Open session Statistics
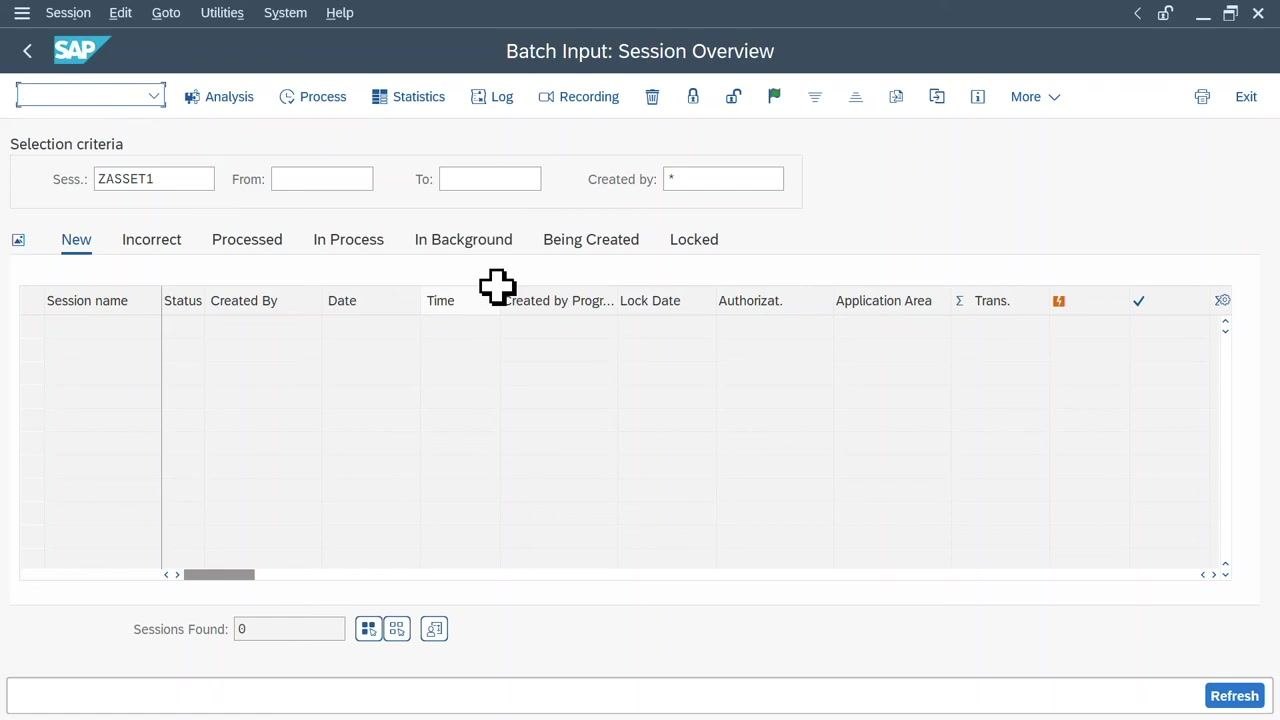This screenshot has height=720, width=1280. [x=408, y=97]
